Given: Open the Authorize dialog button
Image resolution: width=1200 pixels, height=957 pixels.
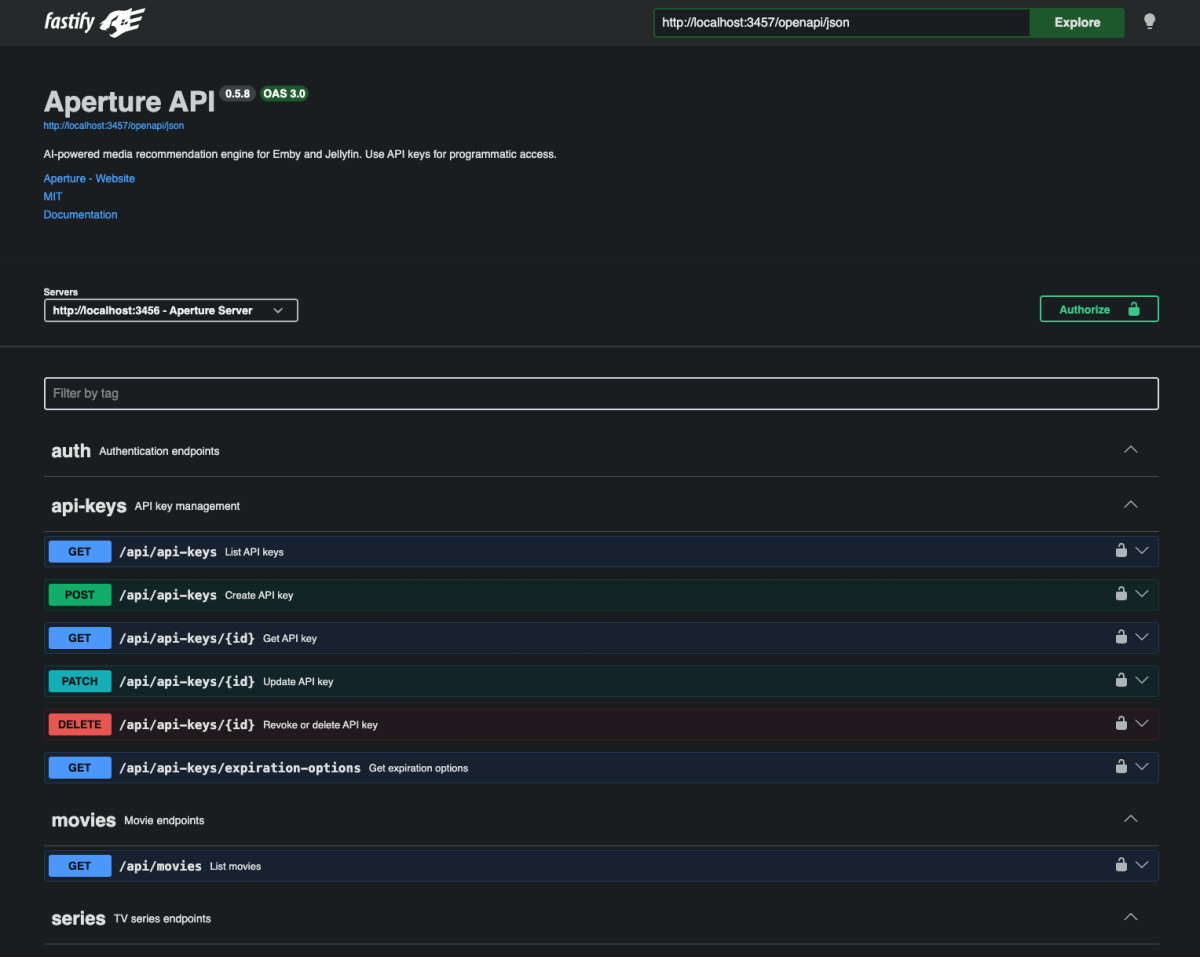Looking at the screenshot, I should pos(1098,309).
